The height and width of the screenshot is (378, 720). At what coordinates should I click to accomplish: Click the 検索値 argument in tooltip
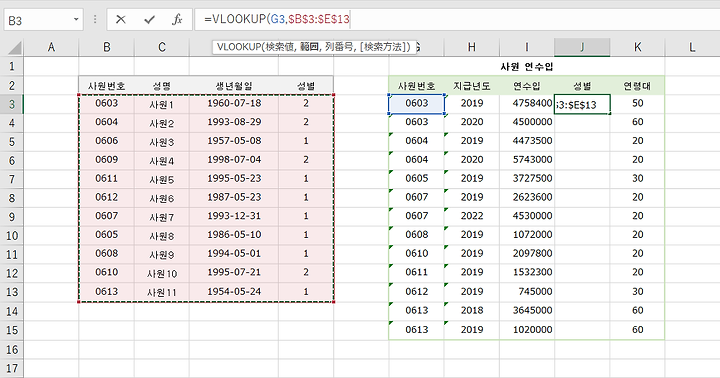click(280, 47)
